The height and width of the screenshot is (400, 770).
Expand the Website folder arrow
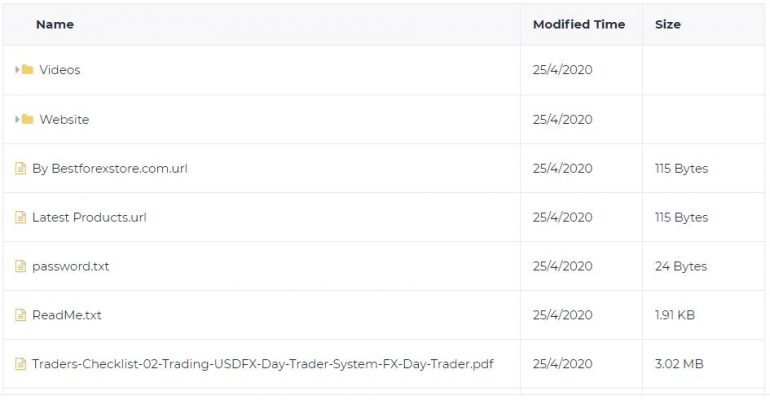pos(17,119)
